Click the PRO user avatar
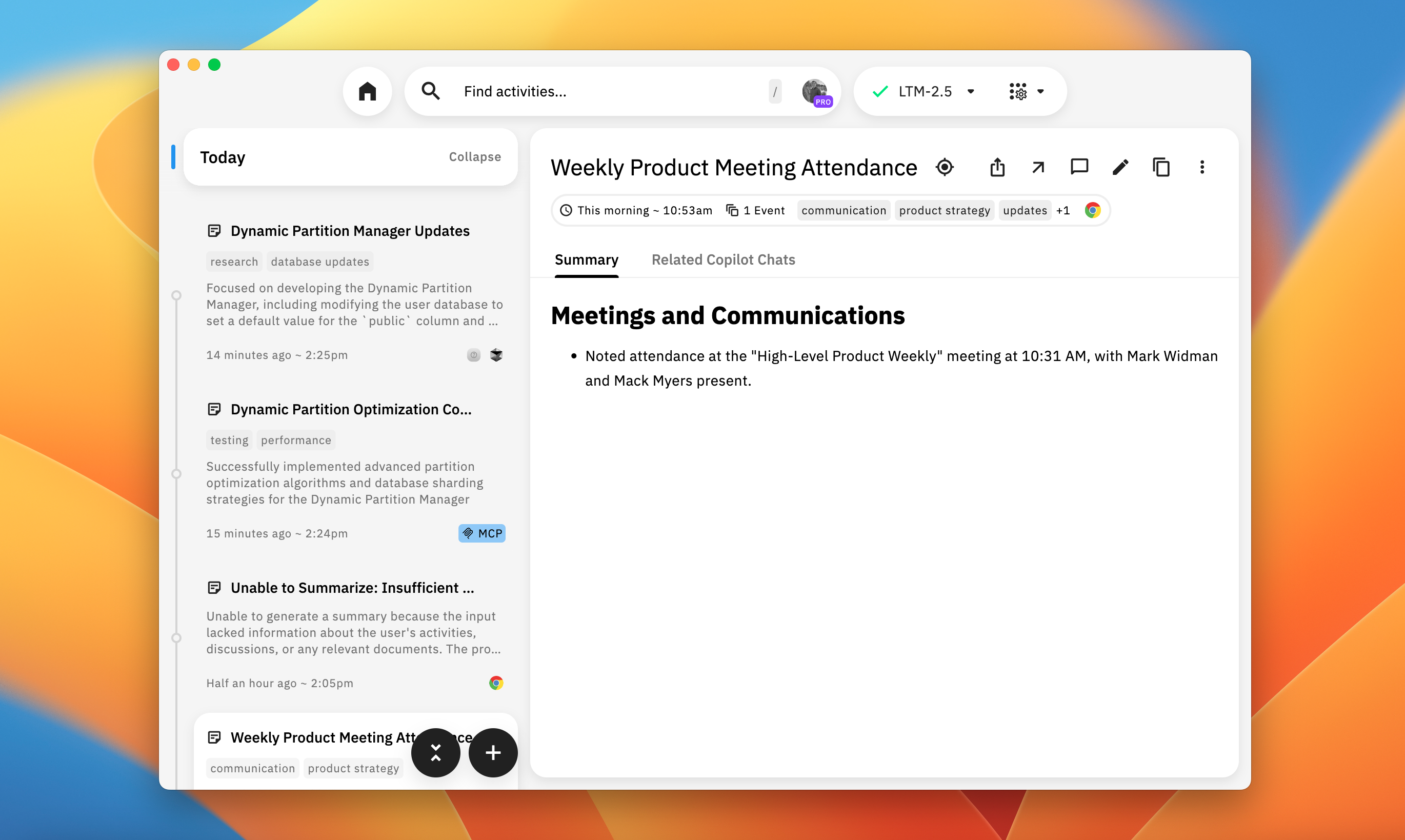The height and width of the screenshot is (840, 1405). (815, 92)
